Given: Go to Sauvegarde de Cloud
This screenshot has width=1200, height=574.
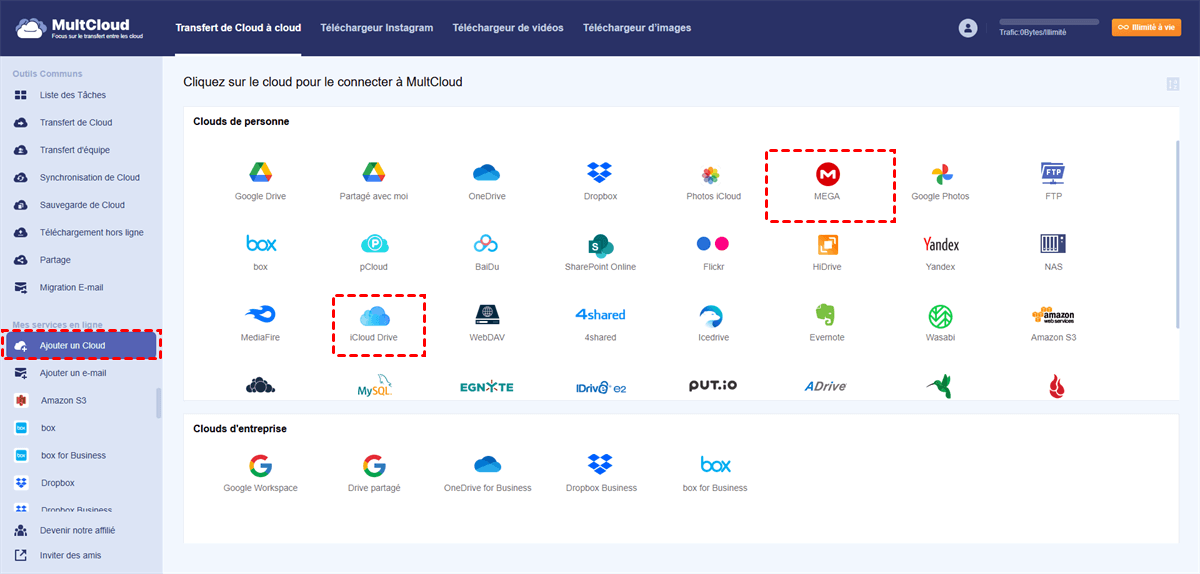Looking at the screenshot, I should [x=80, y=205].
